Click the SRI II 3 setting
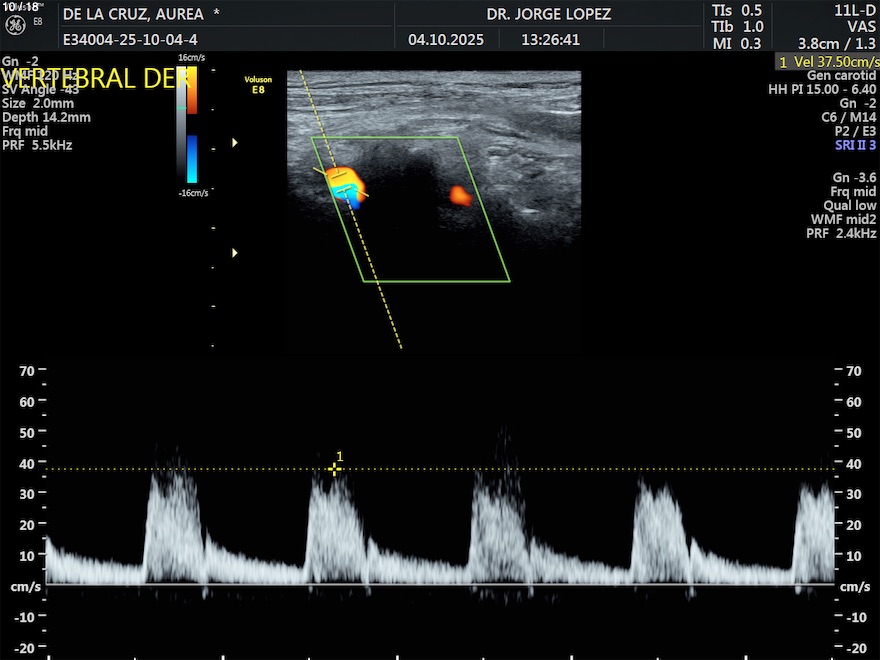Viewport: 880px width, 660px height. [x=855, y=145]
